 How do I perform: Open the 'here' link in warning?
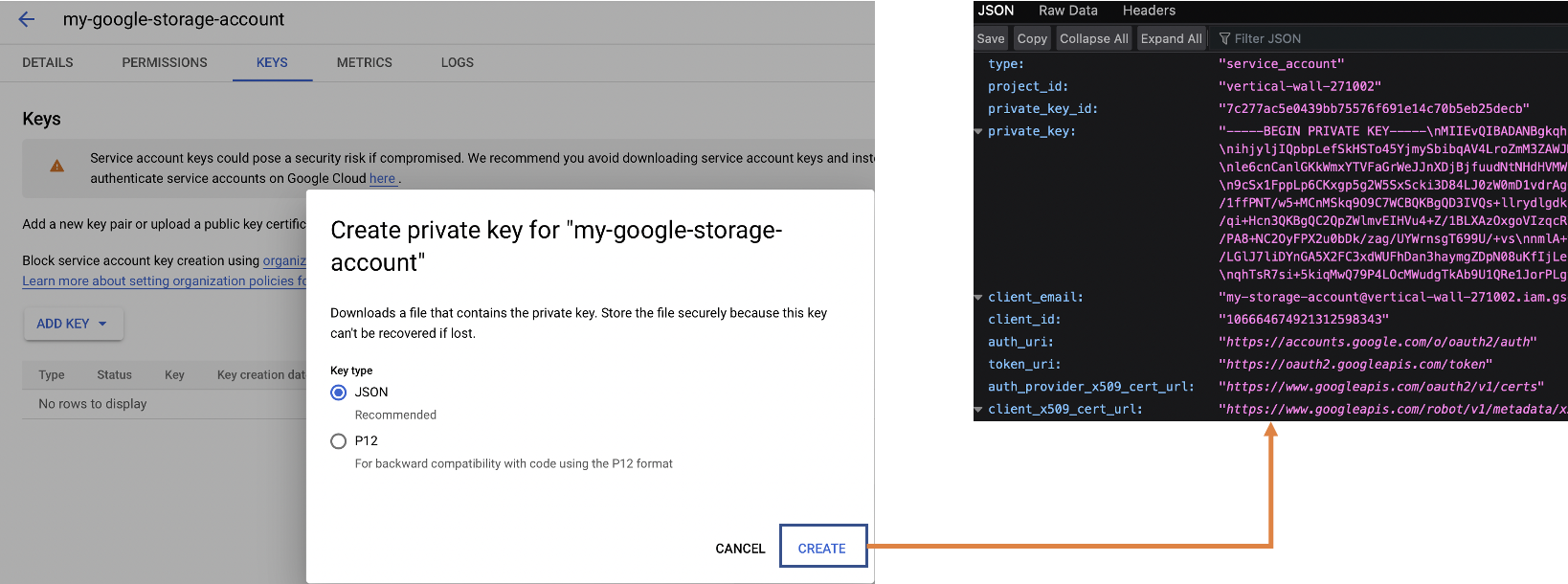382,179
